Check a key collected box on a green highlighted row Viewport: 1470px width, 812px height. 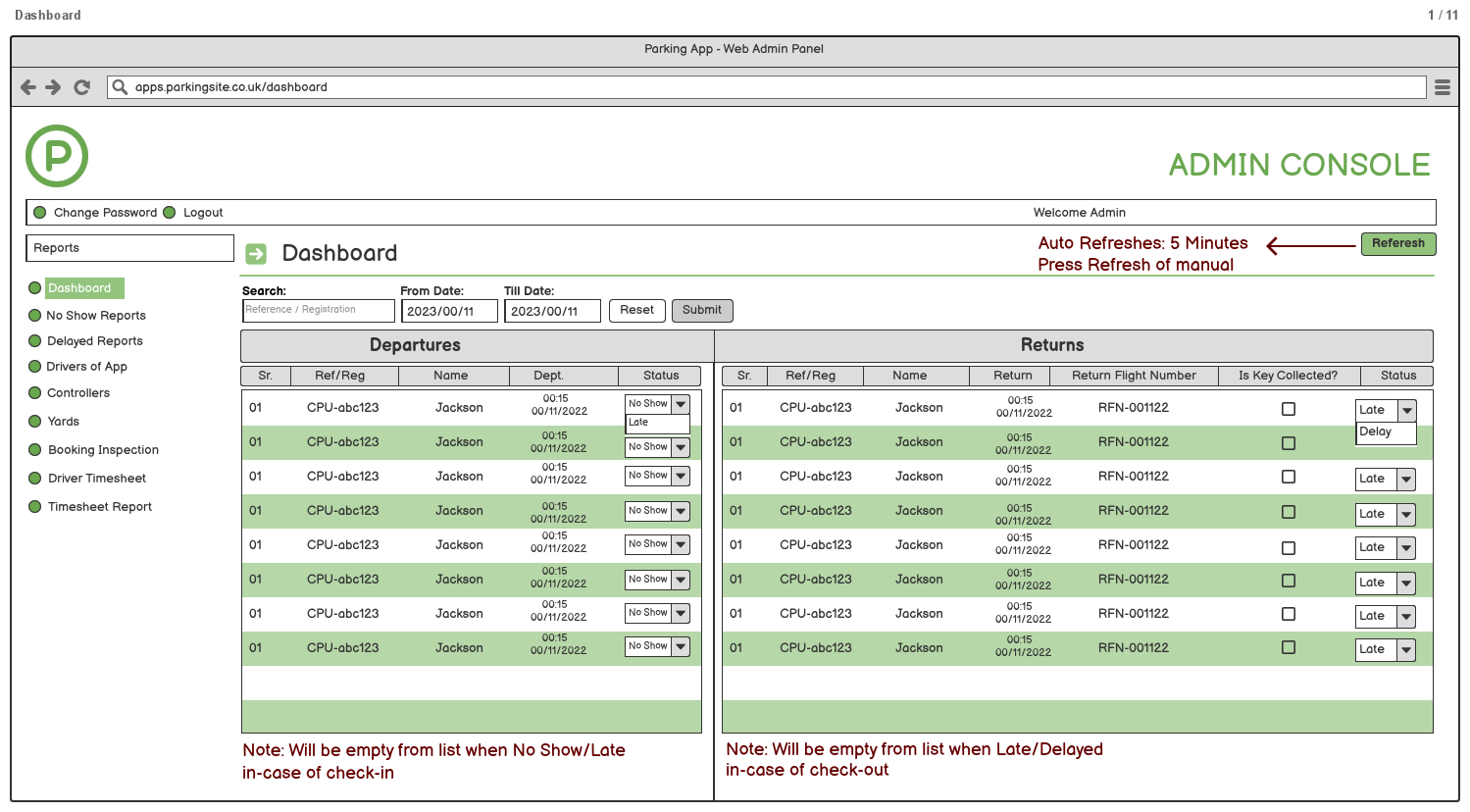[x=1288, y=442]
